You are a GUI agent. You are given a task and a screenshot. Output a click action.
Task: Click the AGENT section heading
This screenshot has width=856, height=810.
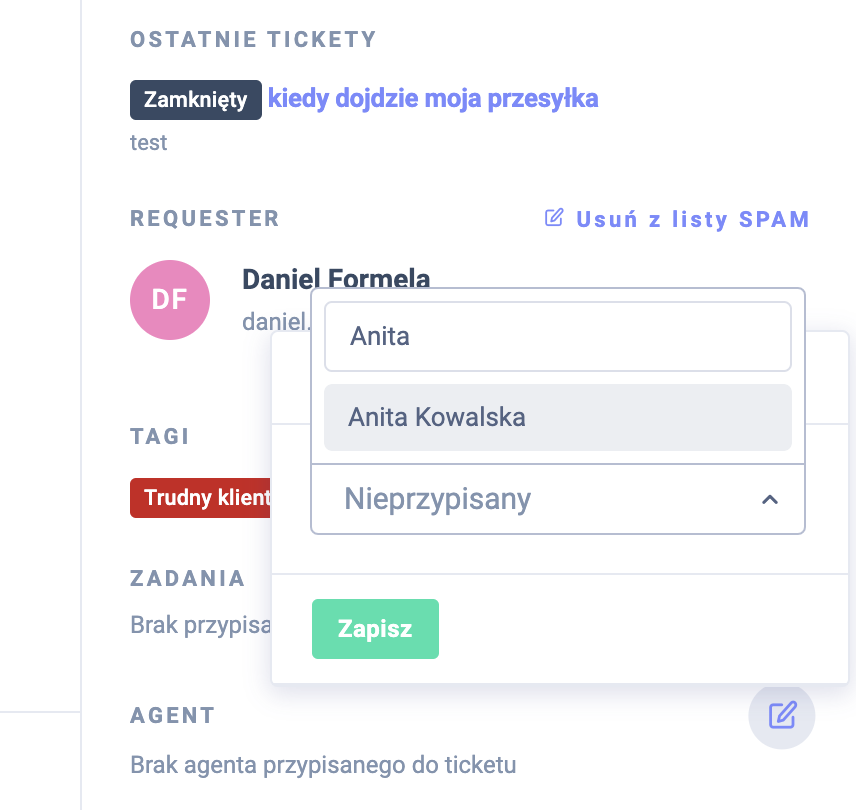(173, 715)
